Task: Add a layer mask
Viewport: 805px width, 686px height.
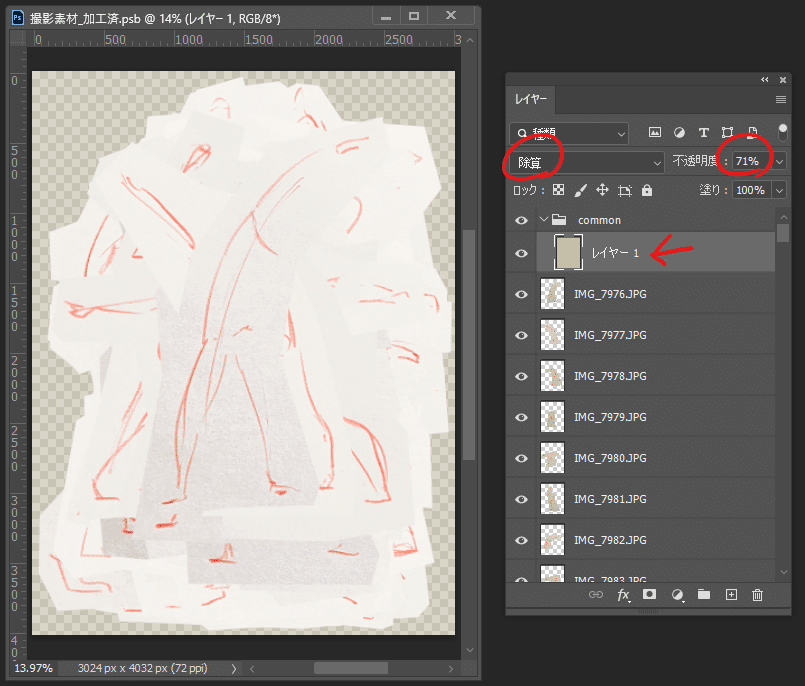Action: tap(649, 594)
